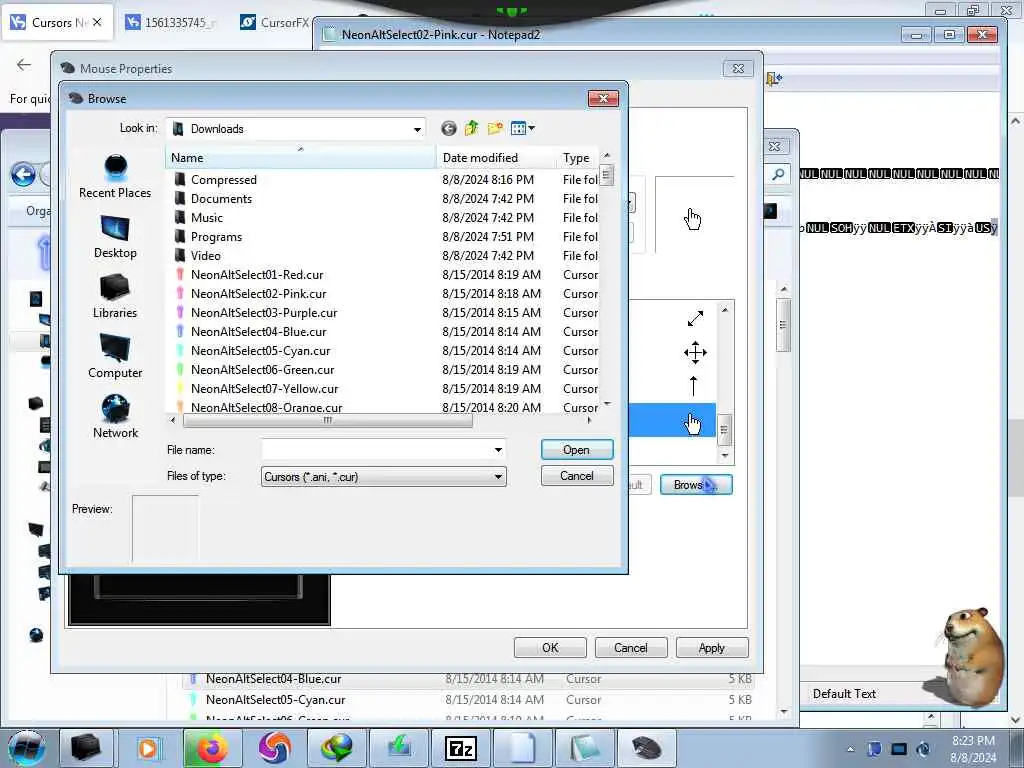Click Cancel in Mouse Properties

[x=631, y=648]
